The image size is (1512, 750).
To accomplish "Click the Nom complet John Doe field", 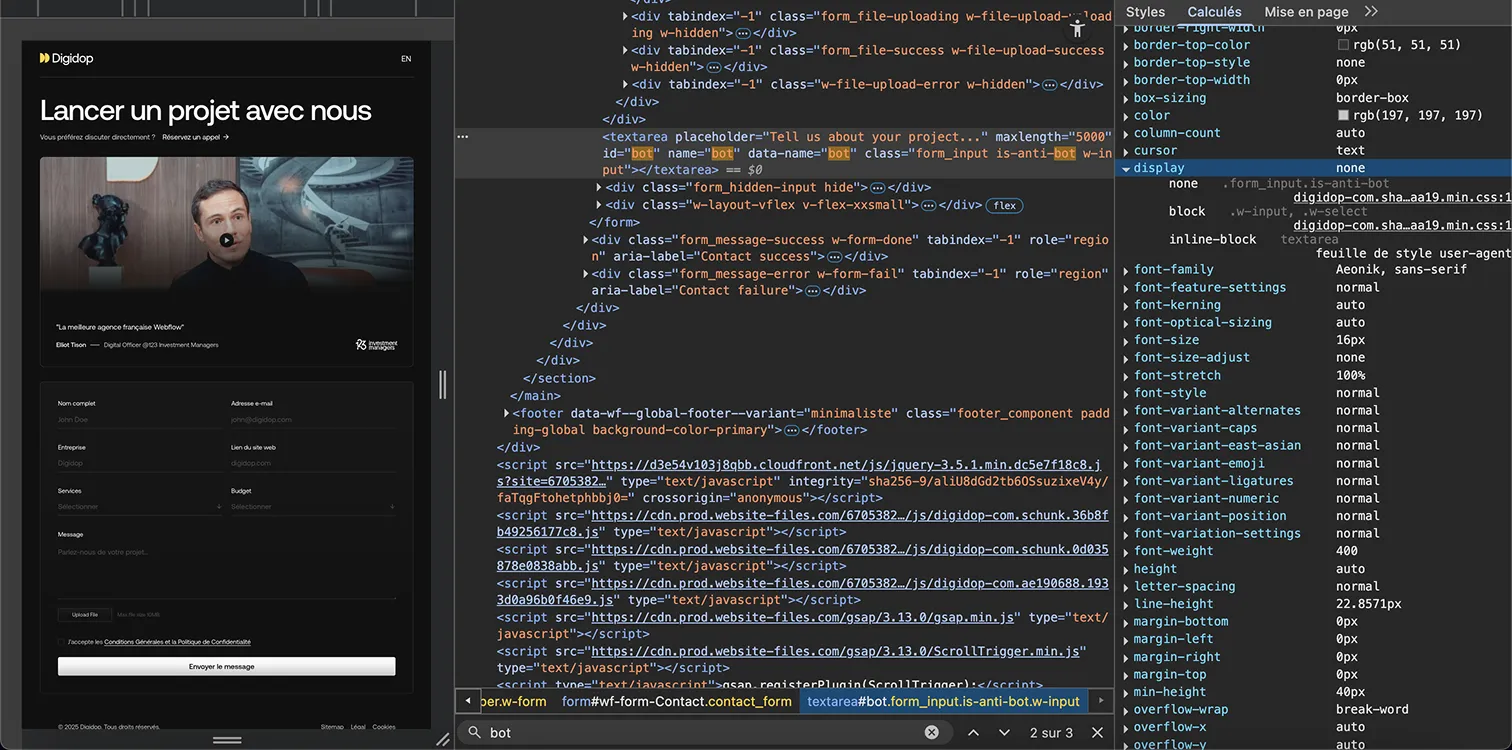I will click(x=140, y=420).
